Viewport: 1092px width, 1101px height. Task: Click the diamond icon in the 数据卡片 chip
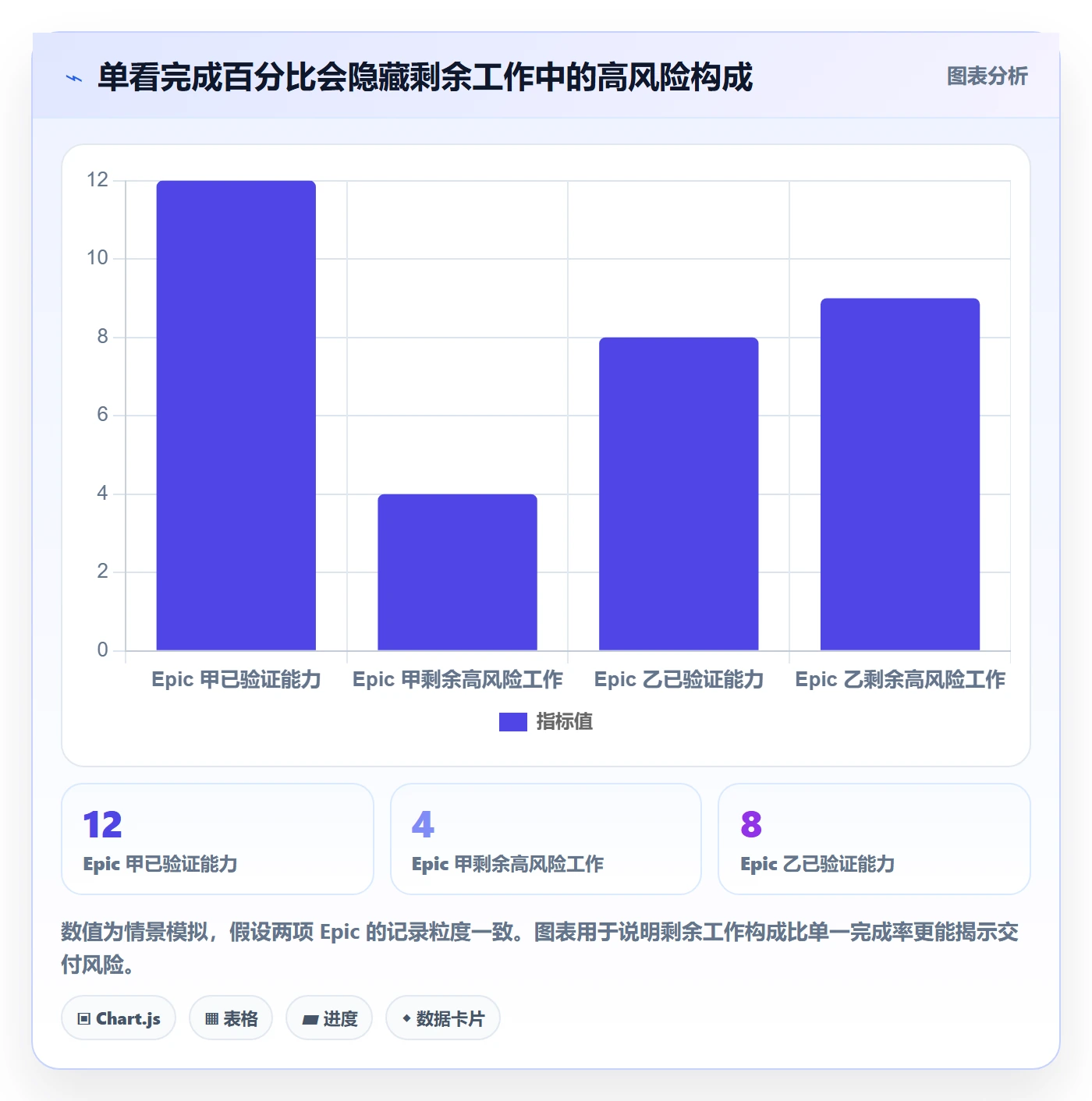[x=406, y=1018]
